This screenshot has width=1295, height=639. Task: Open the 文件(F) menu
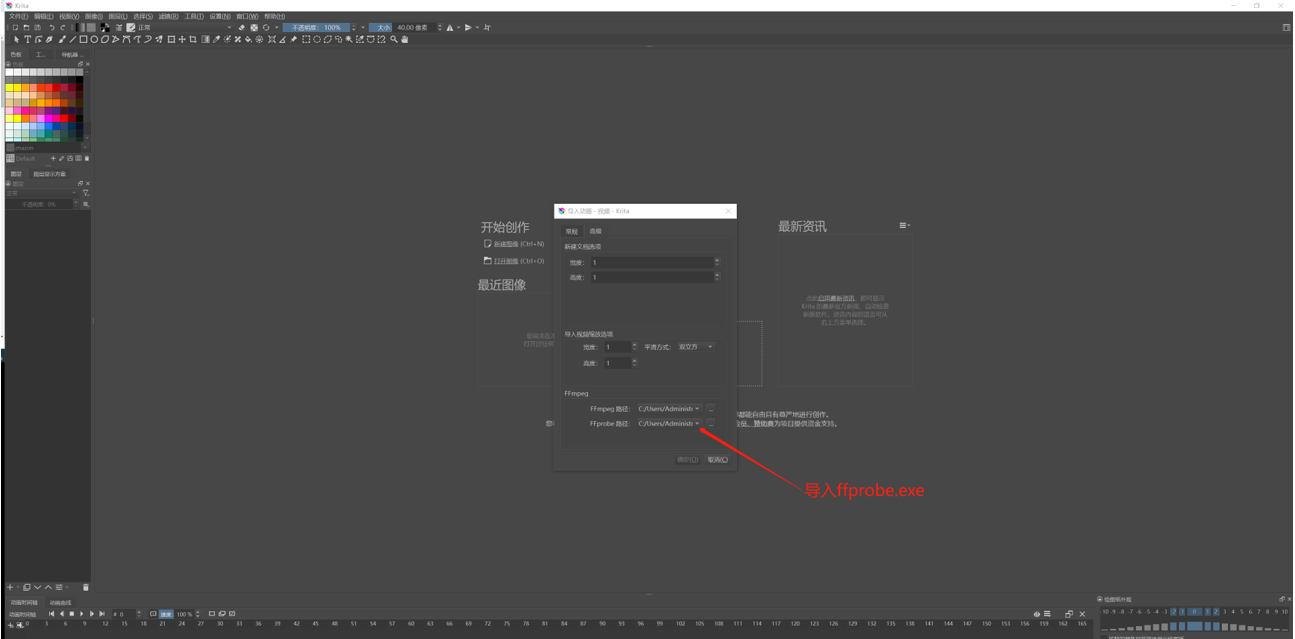point(18,17)
